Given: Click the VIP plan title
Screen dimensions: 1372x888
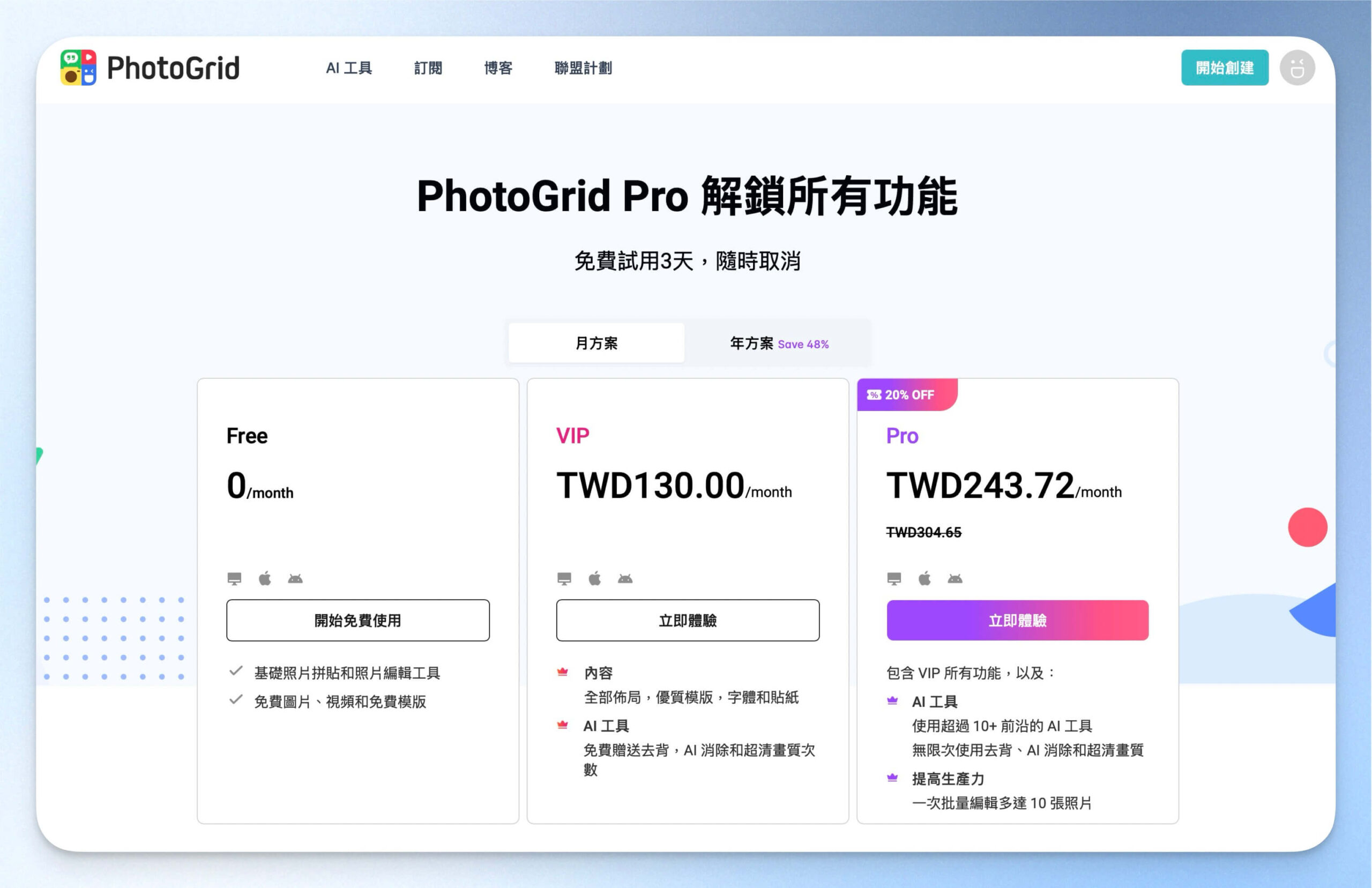Looking at the screenshot, I should 572,436.
